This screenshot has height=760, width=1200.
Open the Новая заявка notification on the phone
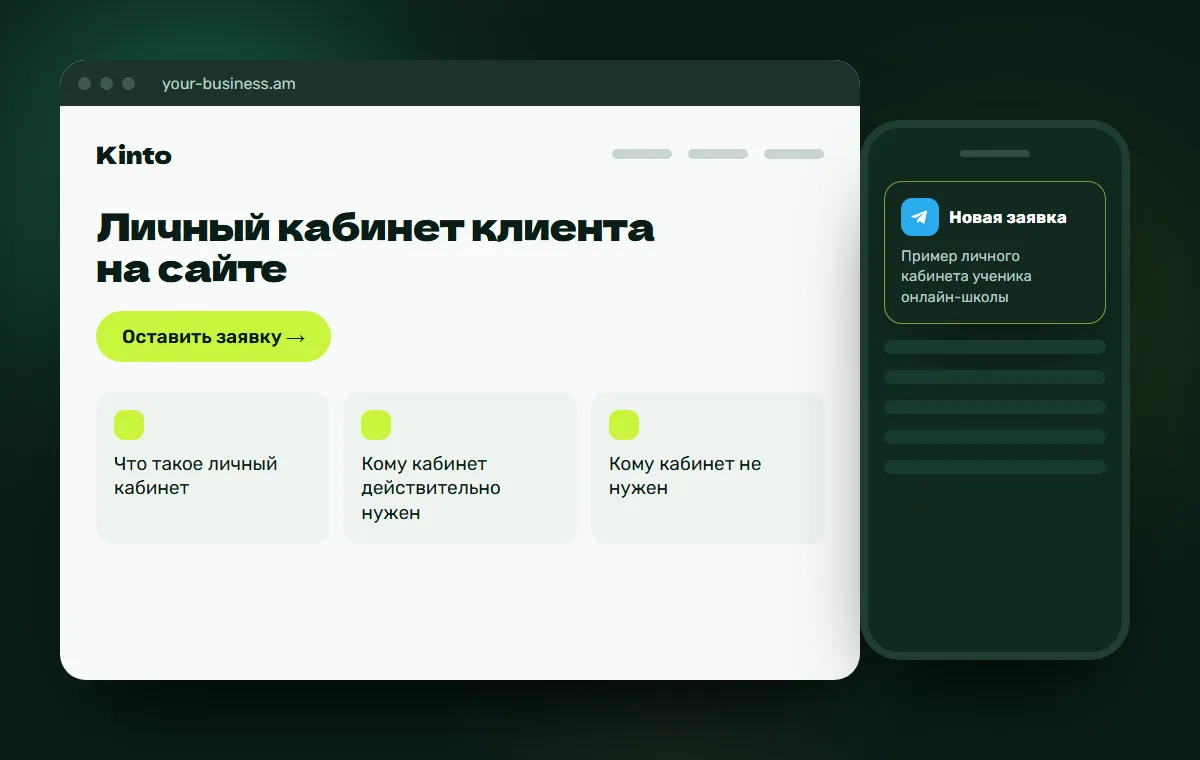point(995,252)
